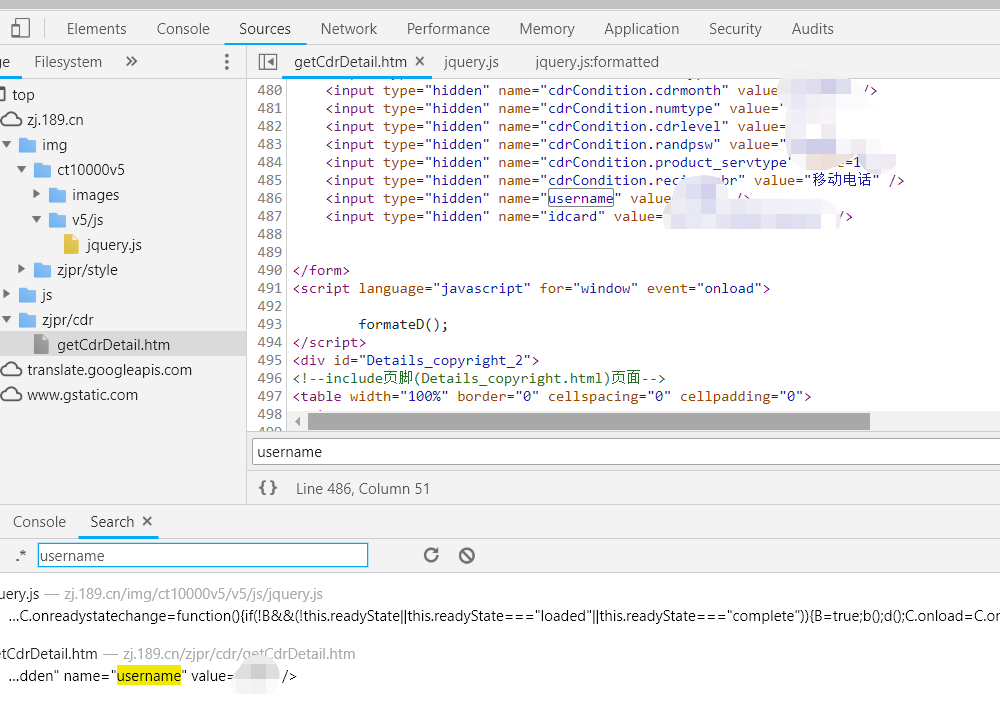Click the editor horizontal scrollbar thumb
This screenshot has width=1000, height=721.
click(589, 421)
